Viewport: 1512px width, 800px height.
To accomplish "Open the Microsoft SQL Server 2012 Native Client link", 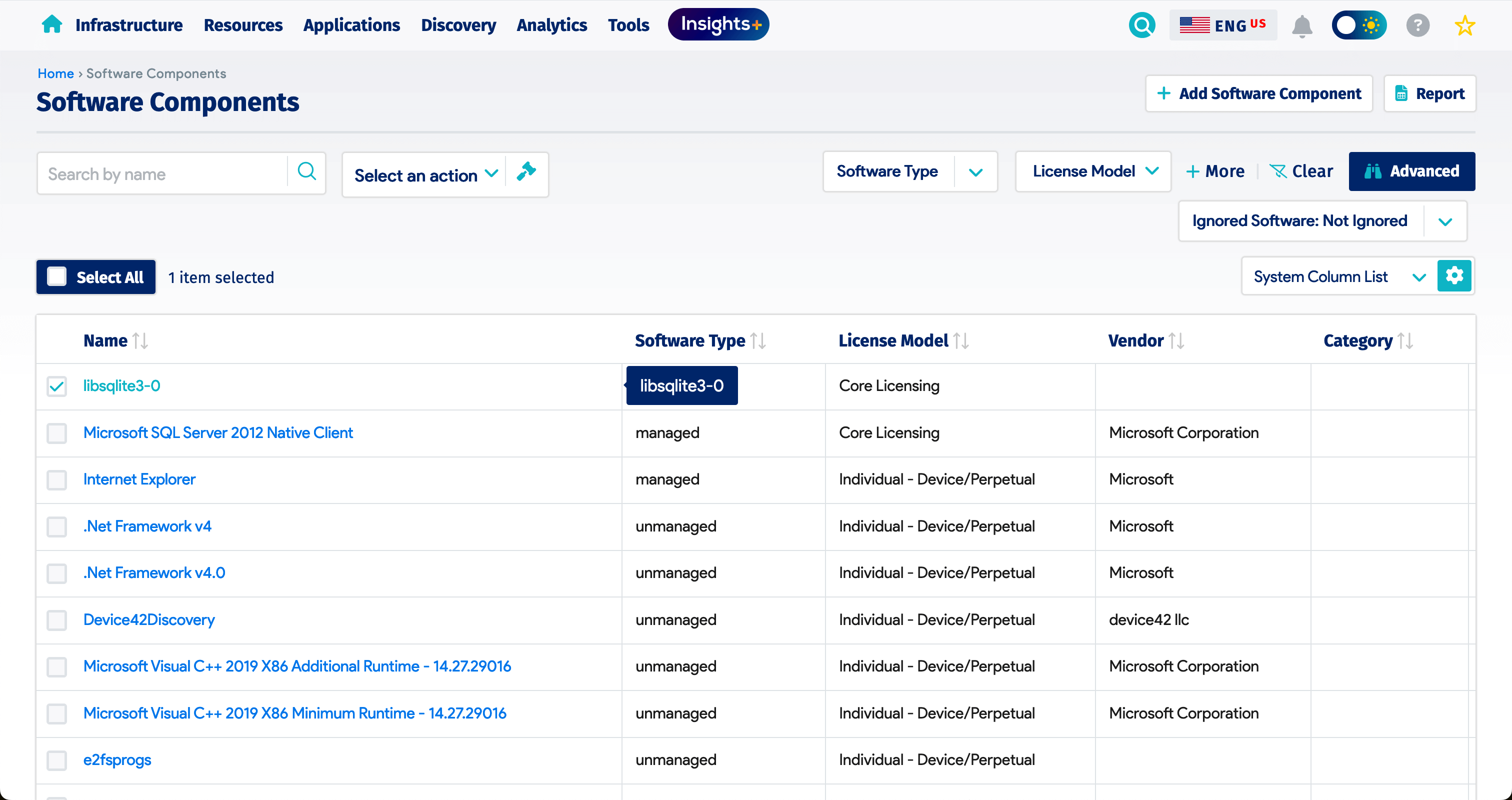I will pyautogui.click(x=218, y=432).
